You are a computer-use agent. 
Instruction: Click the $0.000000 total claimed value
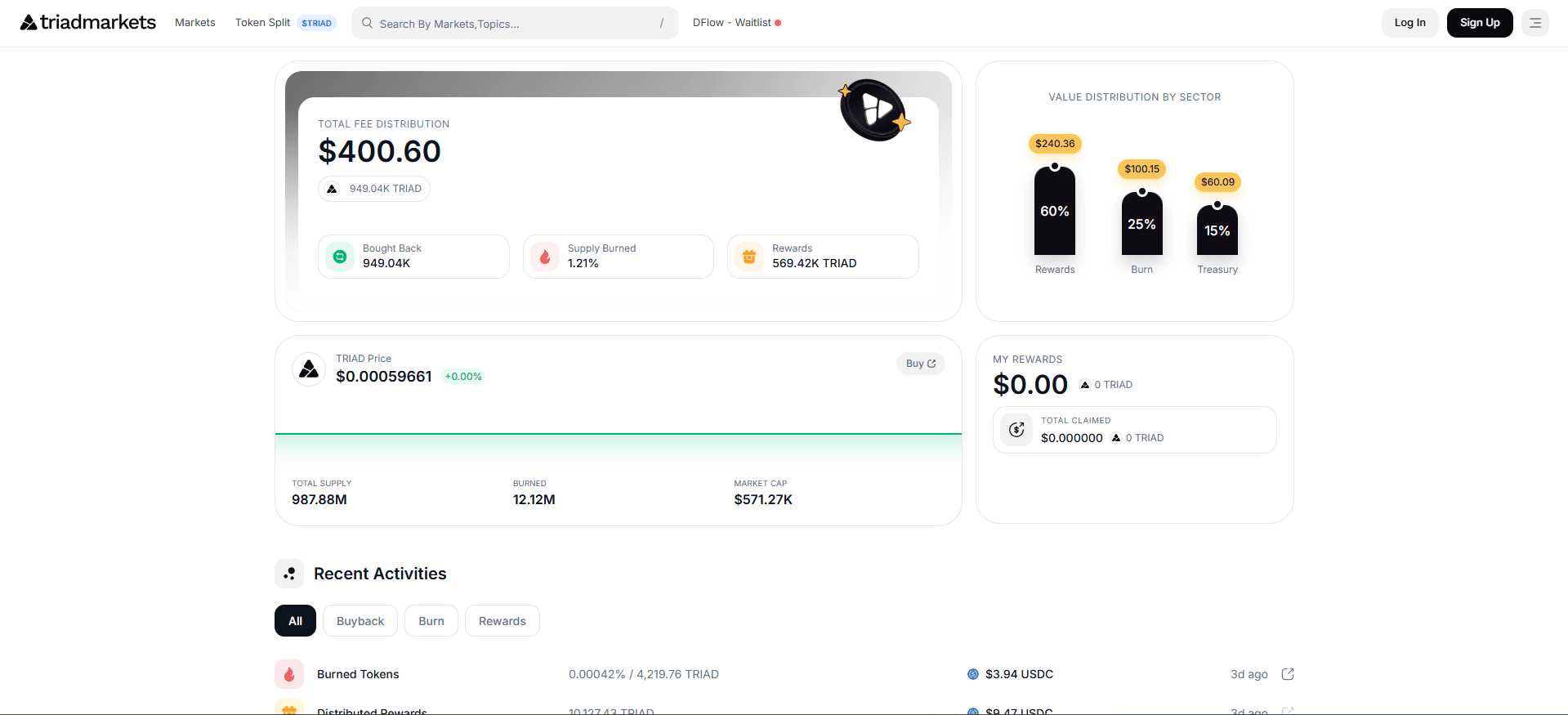(x=1072, y=438)
